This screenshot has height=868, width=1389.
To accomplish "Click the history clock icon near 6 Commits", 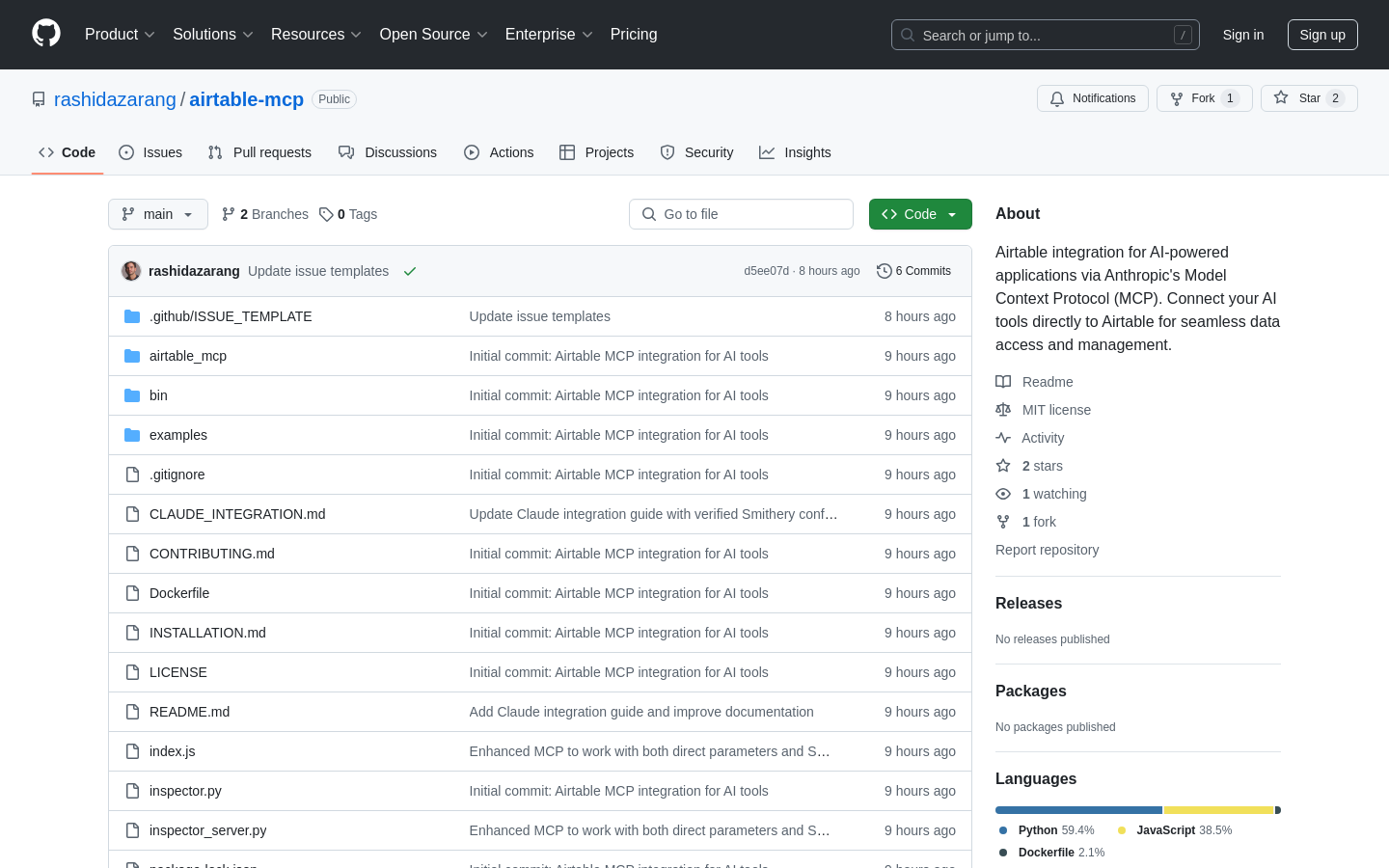I will 884,271.
